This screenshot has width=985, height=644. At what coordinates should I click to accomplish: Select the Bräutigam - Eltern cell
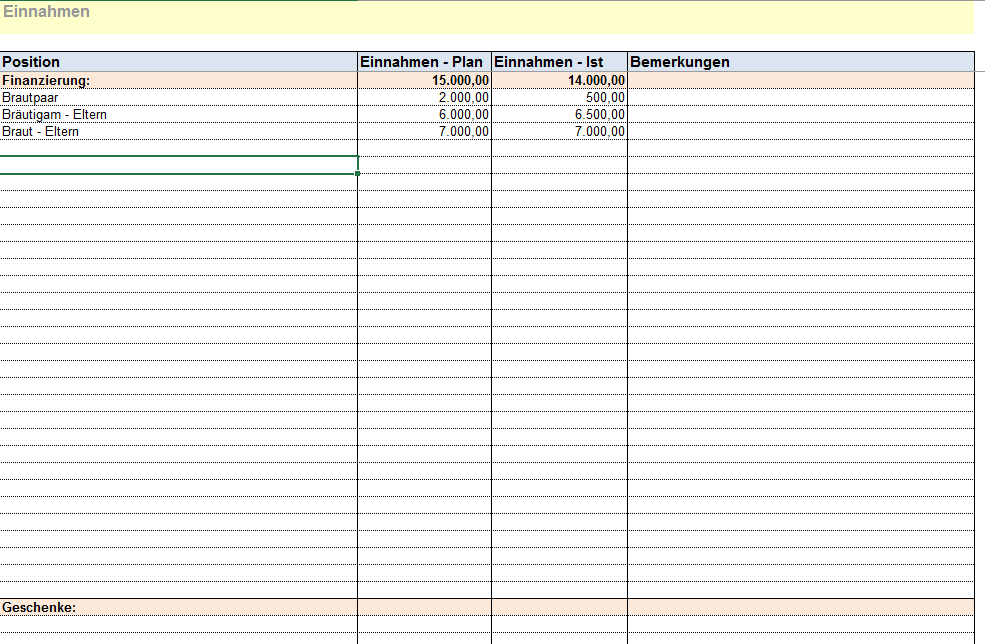[x=178, y=114]
